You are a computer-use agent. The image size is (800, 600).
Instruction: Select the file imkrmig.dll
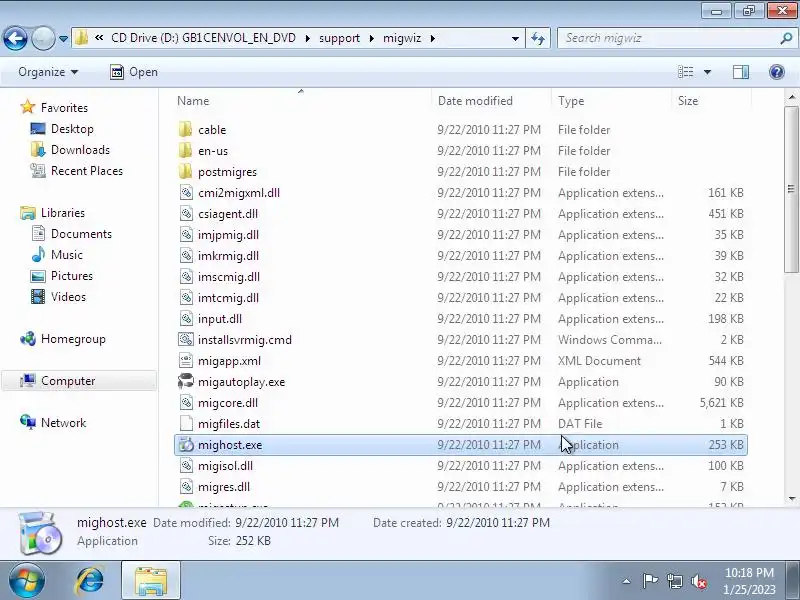point(229,256)
